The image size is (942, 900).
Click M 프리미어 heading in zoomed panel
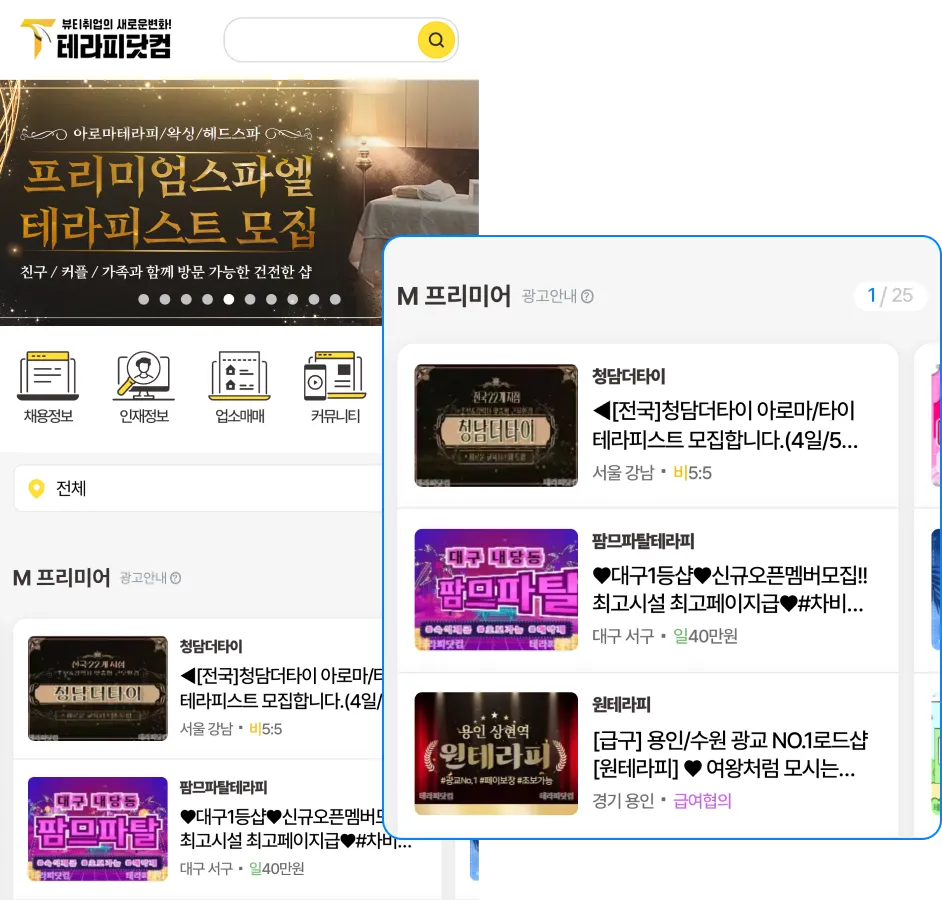click(454, 296)
